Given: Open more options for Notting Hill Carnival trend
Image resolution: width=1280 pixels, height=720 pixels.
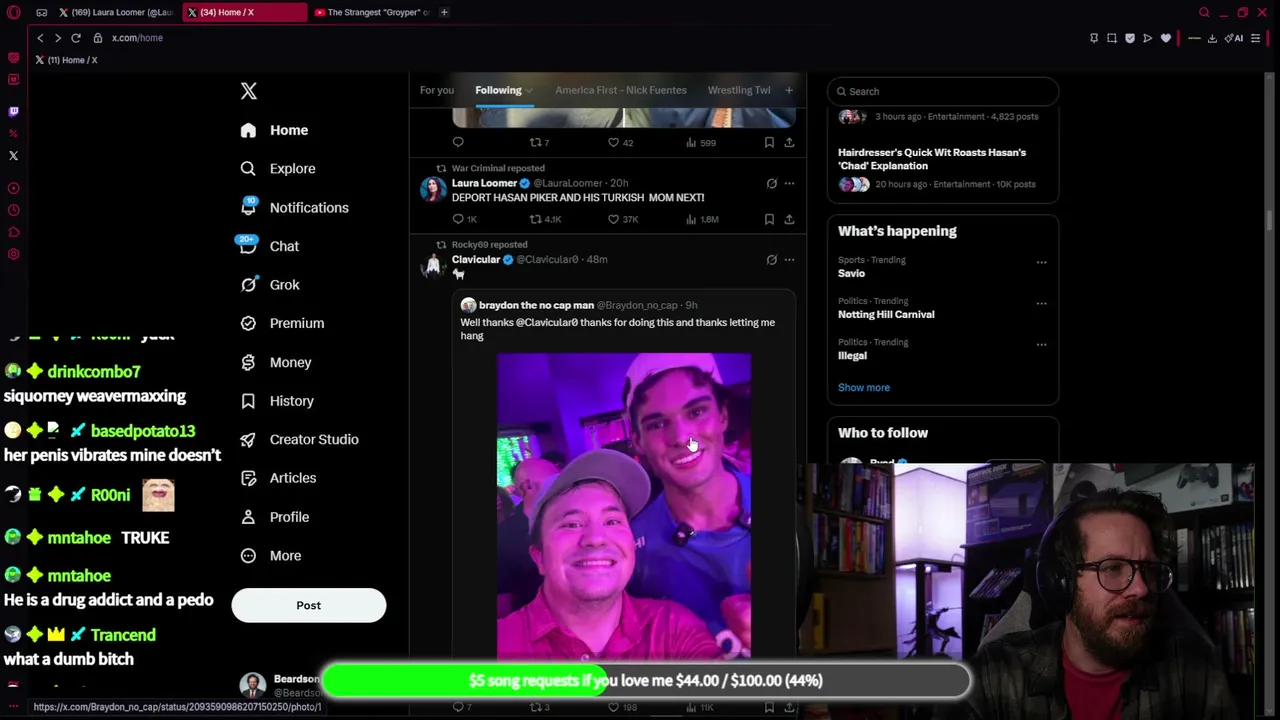Looking at the screenshot, I should tap(1041, 303).
